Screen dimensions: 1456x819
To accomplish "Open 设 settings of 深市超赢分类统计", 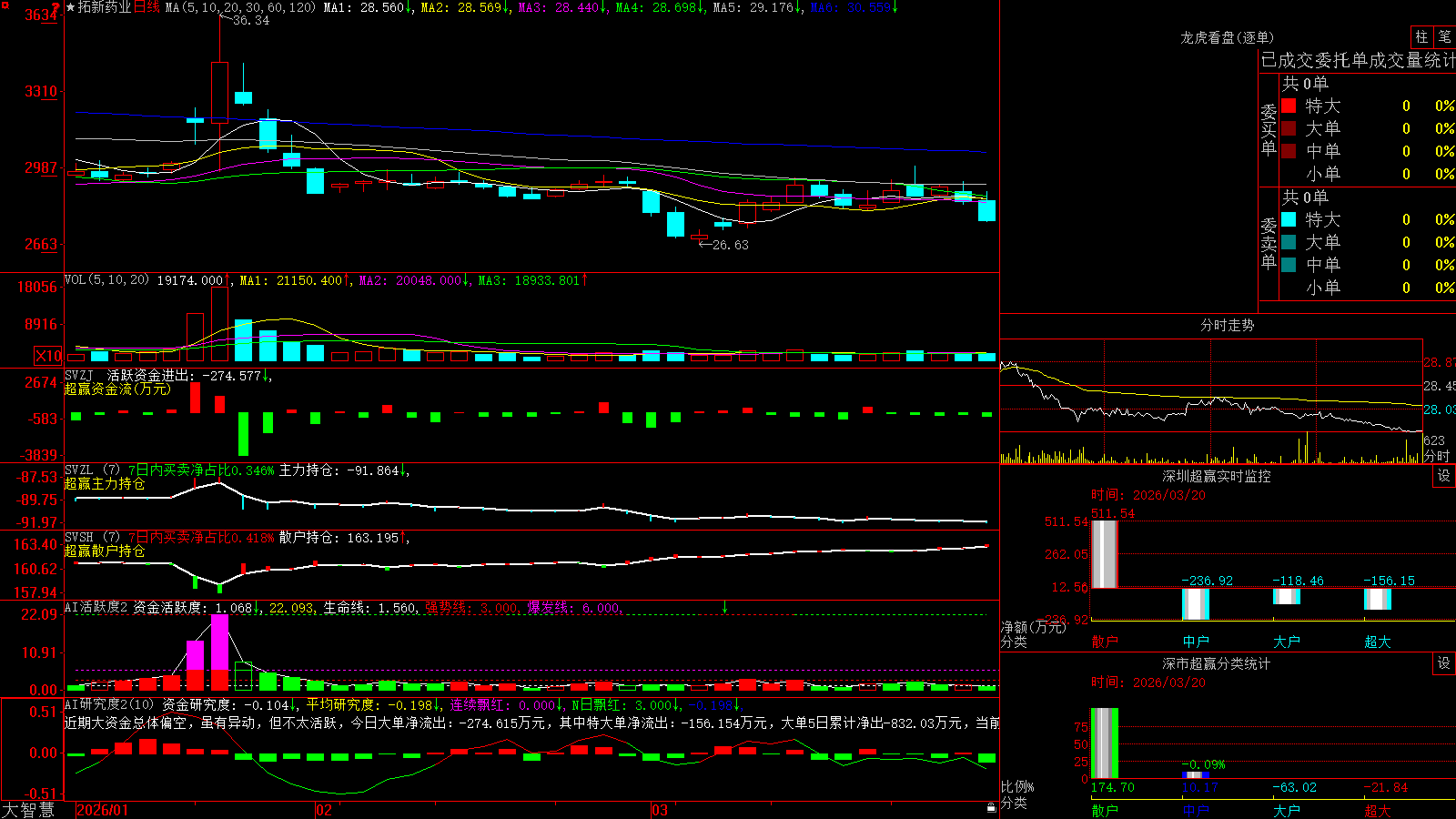I will click(1444, 663).
